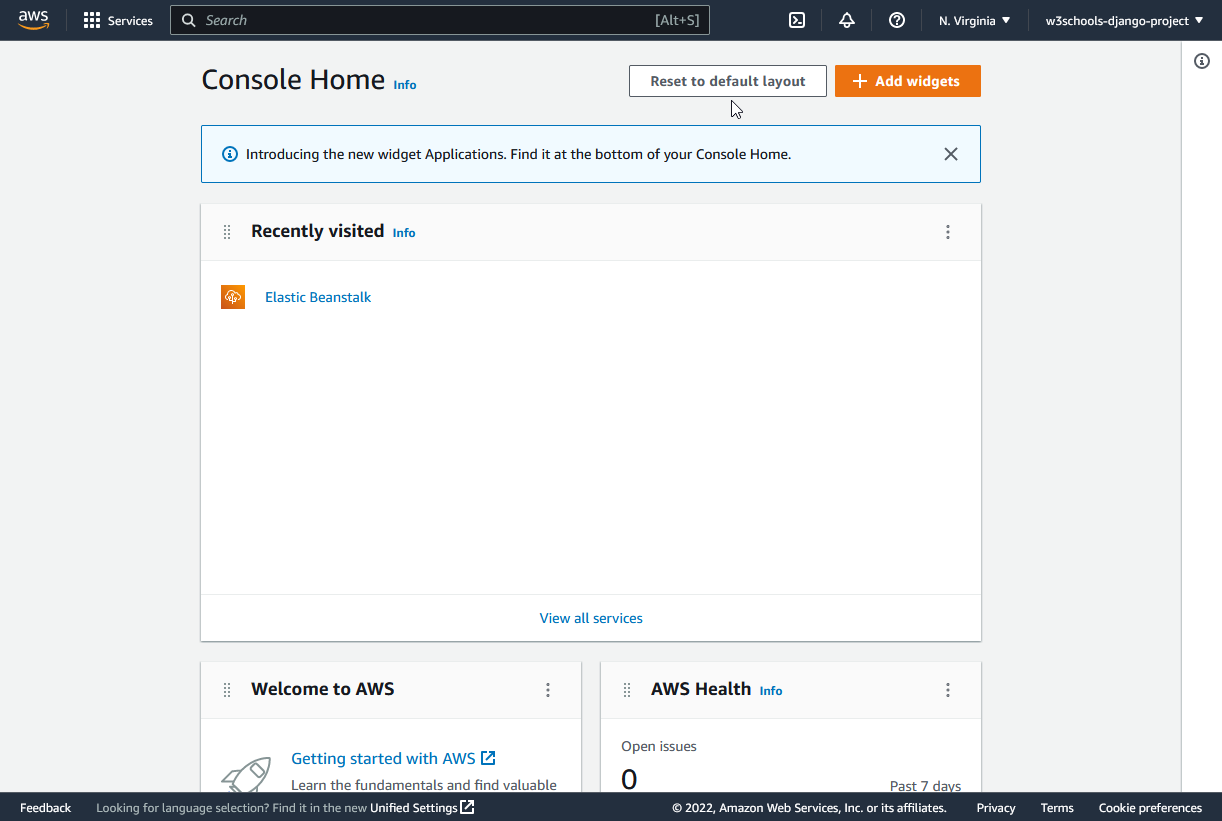Screen dimensions: 1222x821
Task: Open the Elastic Beanstalk link
Action: coord(318,297)
